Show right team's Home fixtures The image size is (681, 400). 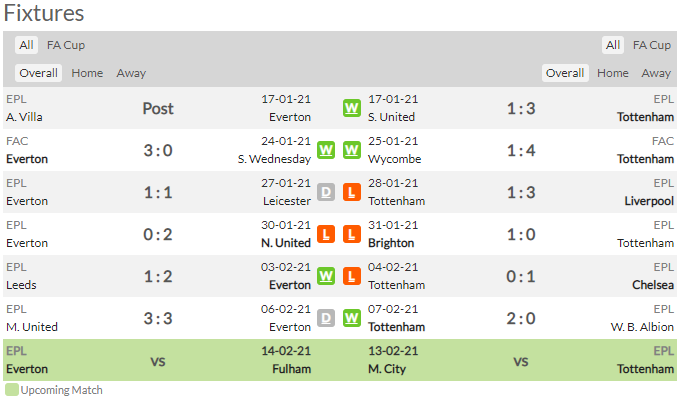coord(612,73)
